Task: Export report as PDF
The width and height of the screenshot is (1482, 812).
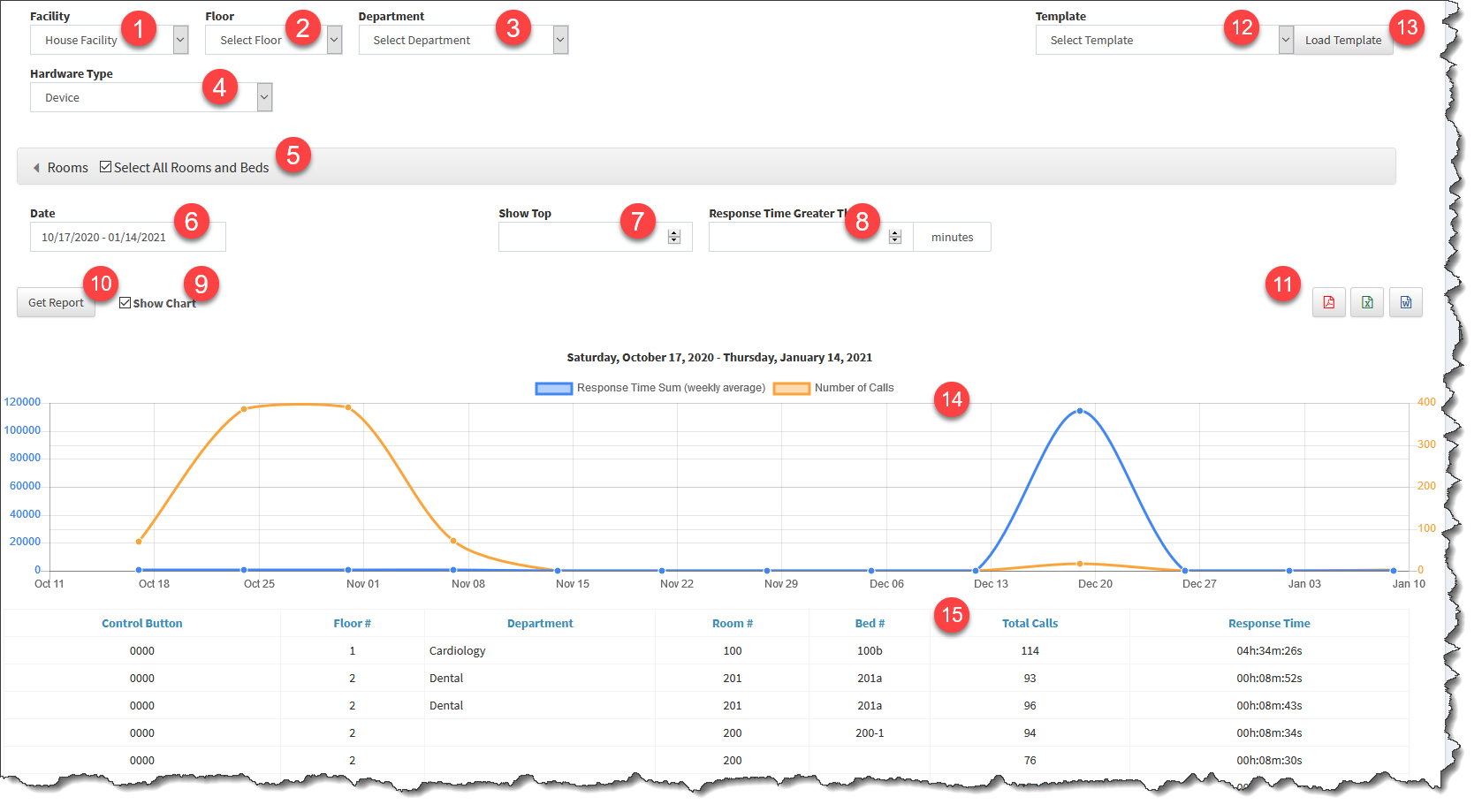Action: 1328,302
